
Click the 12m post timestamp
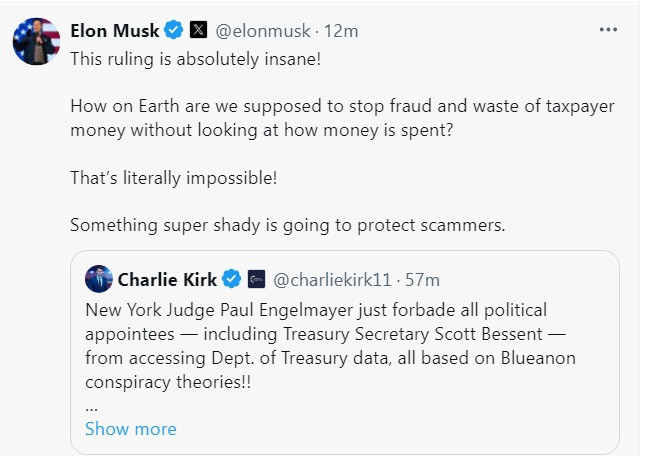click(x=342, y=31)
